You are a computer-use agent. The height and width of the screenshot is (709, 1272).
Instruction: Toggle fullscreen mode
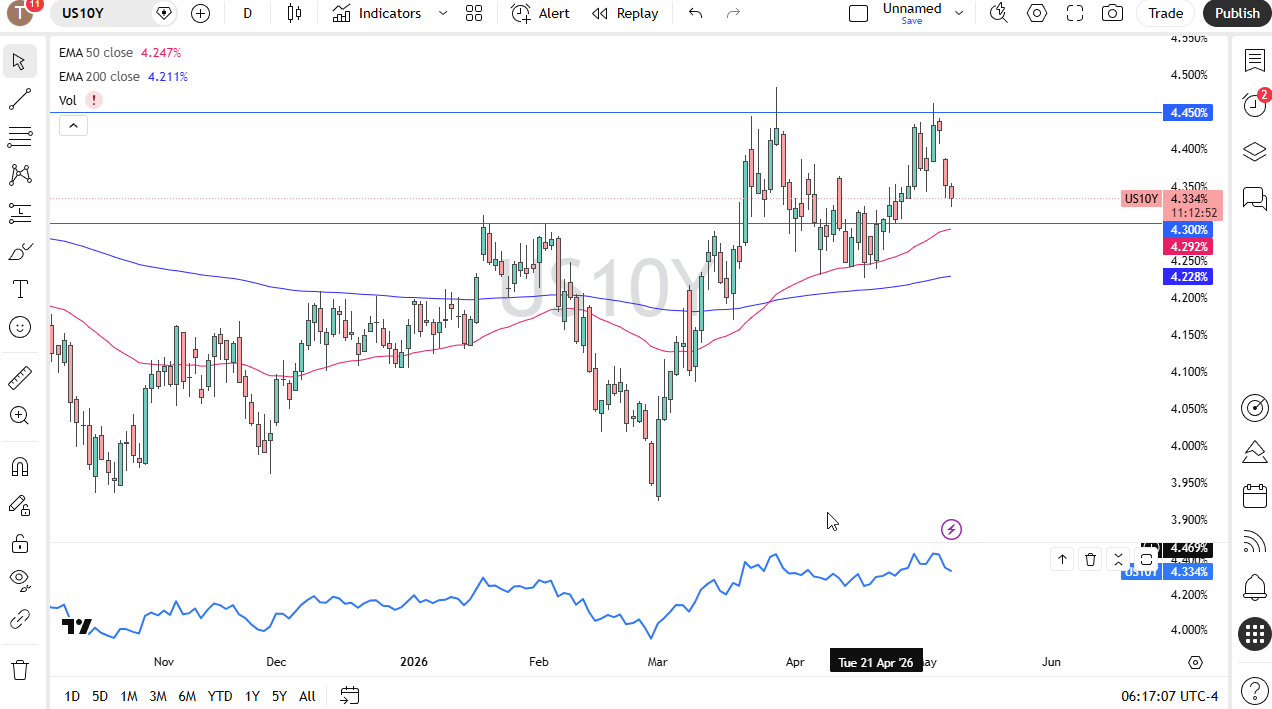[1075, 13]
